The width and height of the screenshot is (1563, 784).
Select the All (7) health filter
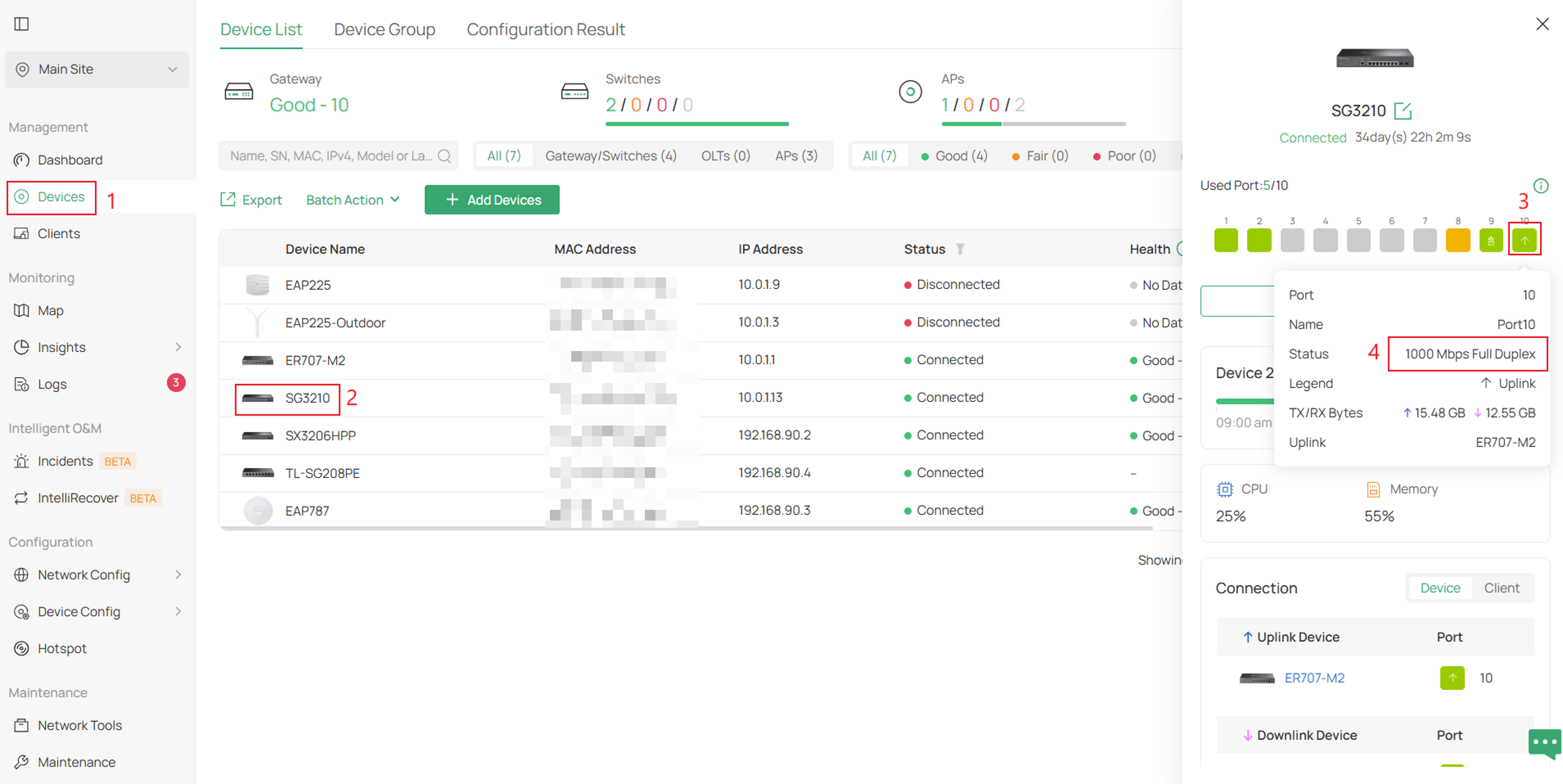879,156
